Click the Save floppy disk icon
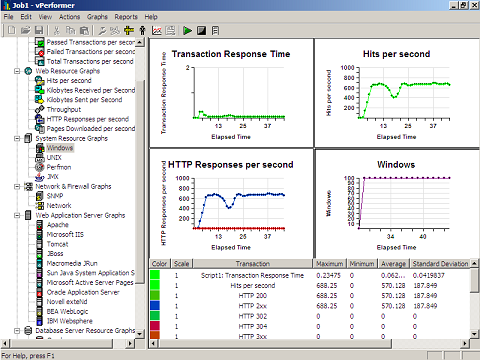Viewport: 480px width, 360px height. [x=39, y=31]
